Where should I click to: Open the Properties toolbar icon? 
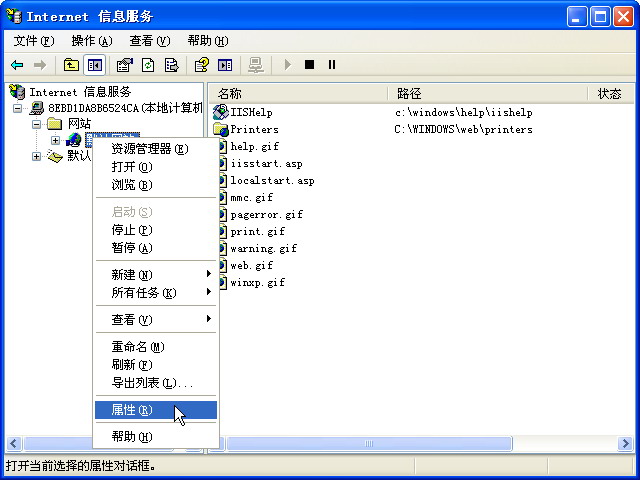coord(124,65)
